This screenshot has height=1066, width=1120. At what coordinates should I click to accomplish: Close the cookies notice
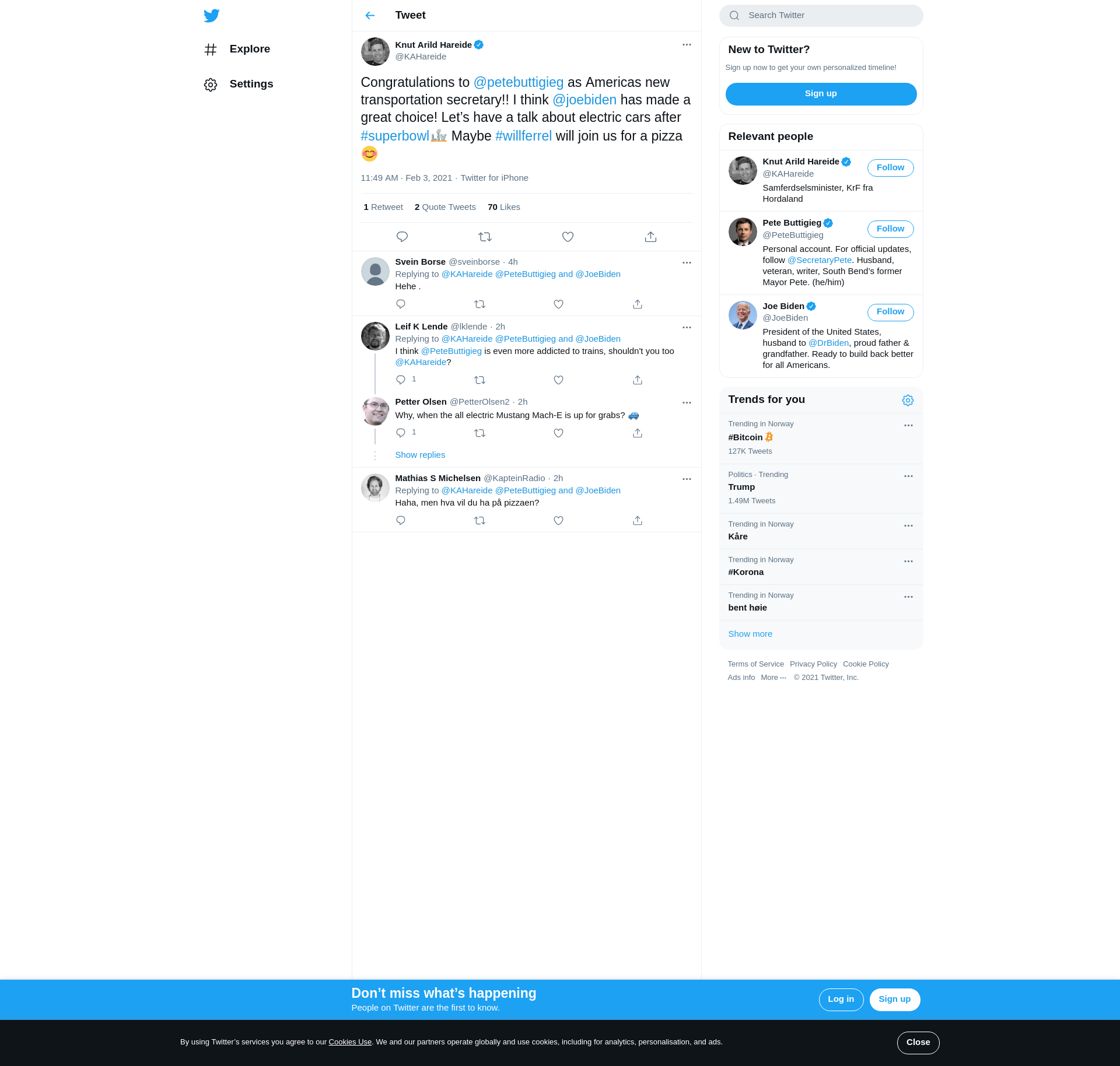pos(918,1043)
